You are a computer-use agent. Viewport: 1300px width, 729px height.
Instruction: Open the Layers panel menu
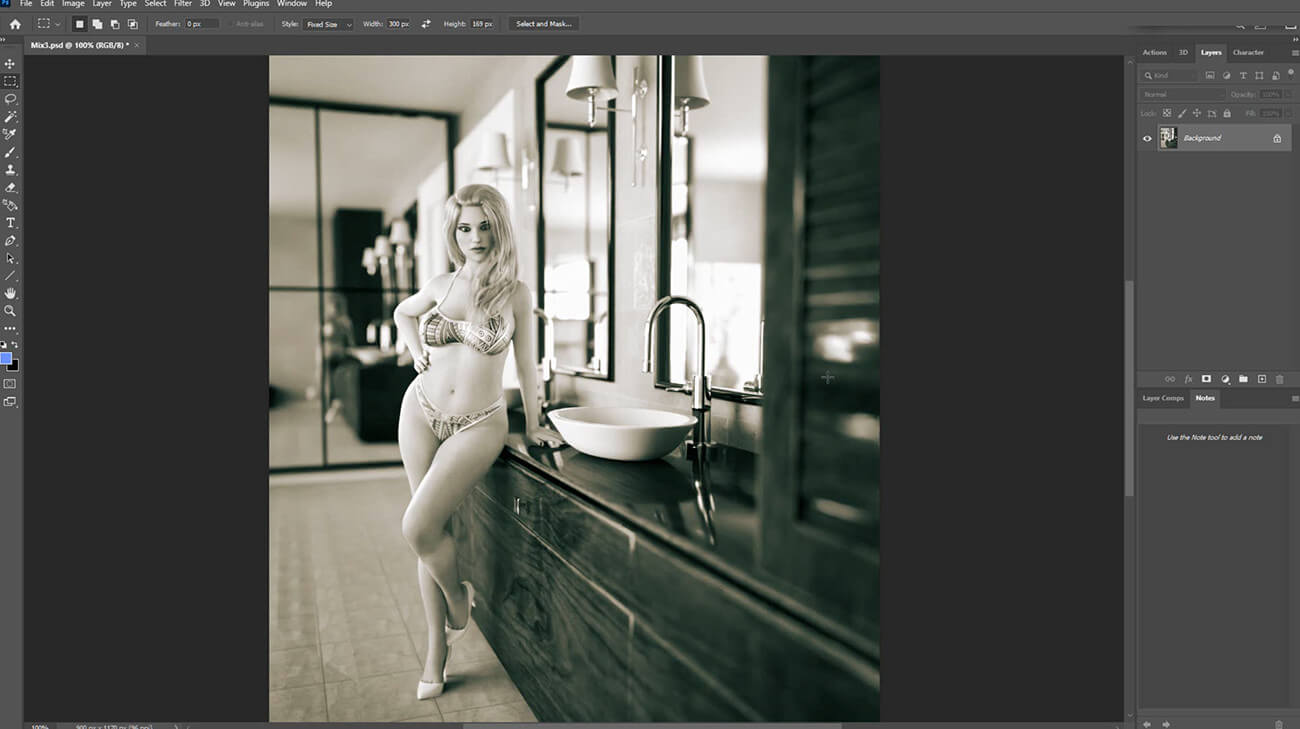(1294, 52)
